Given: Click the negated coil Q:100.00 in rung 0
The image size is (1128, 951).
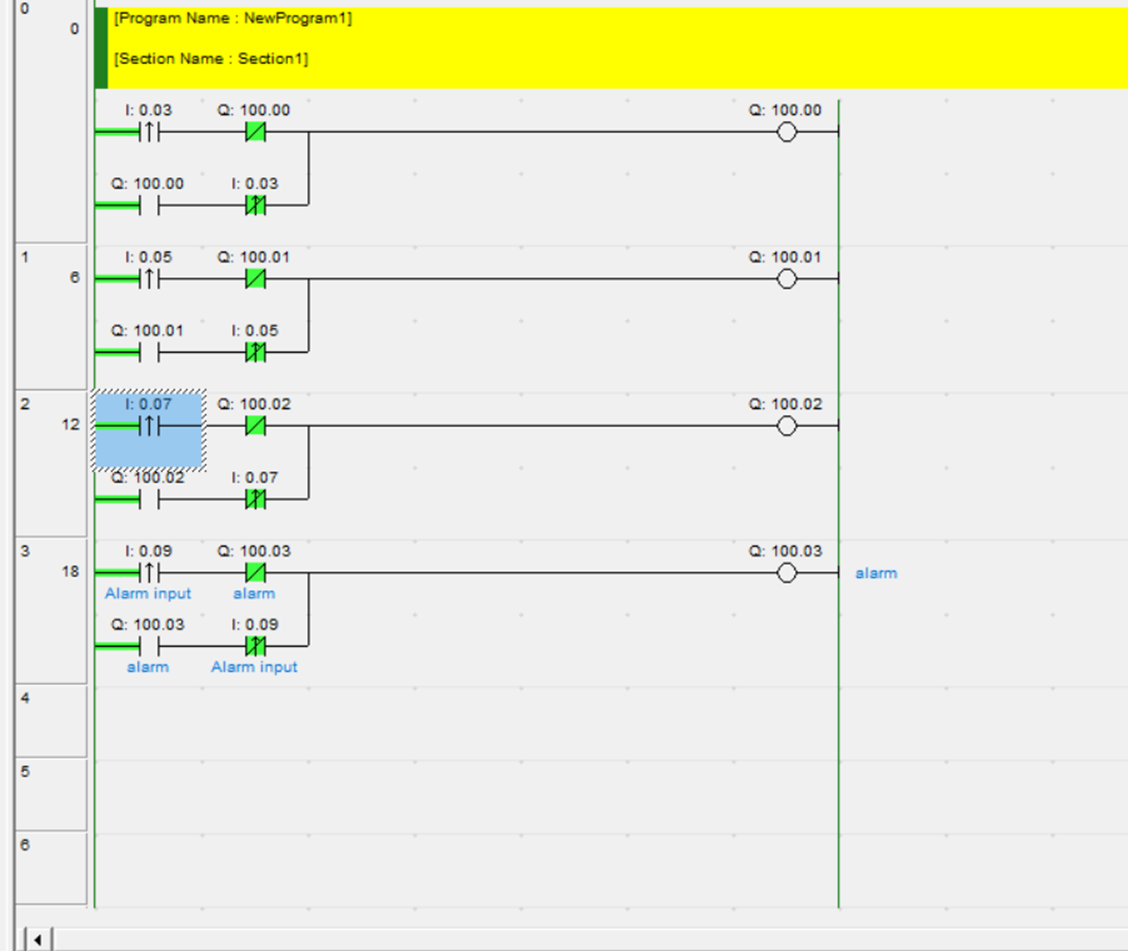Looking at the screenshot, I should 254,131.
